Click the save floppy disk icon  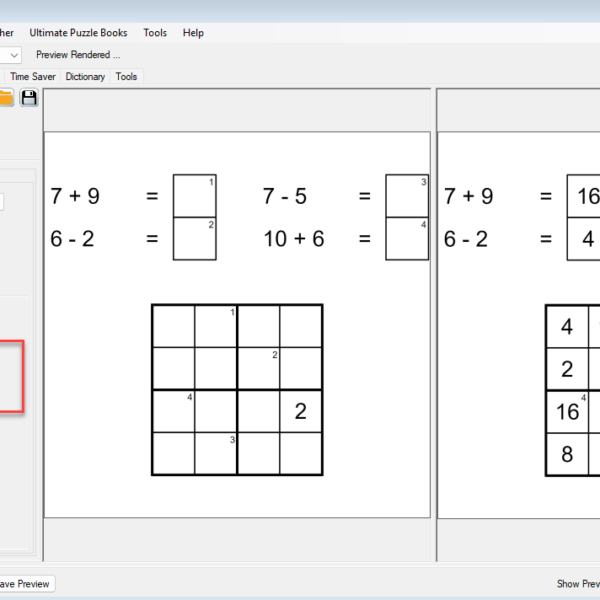29,98
